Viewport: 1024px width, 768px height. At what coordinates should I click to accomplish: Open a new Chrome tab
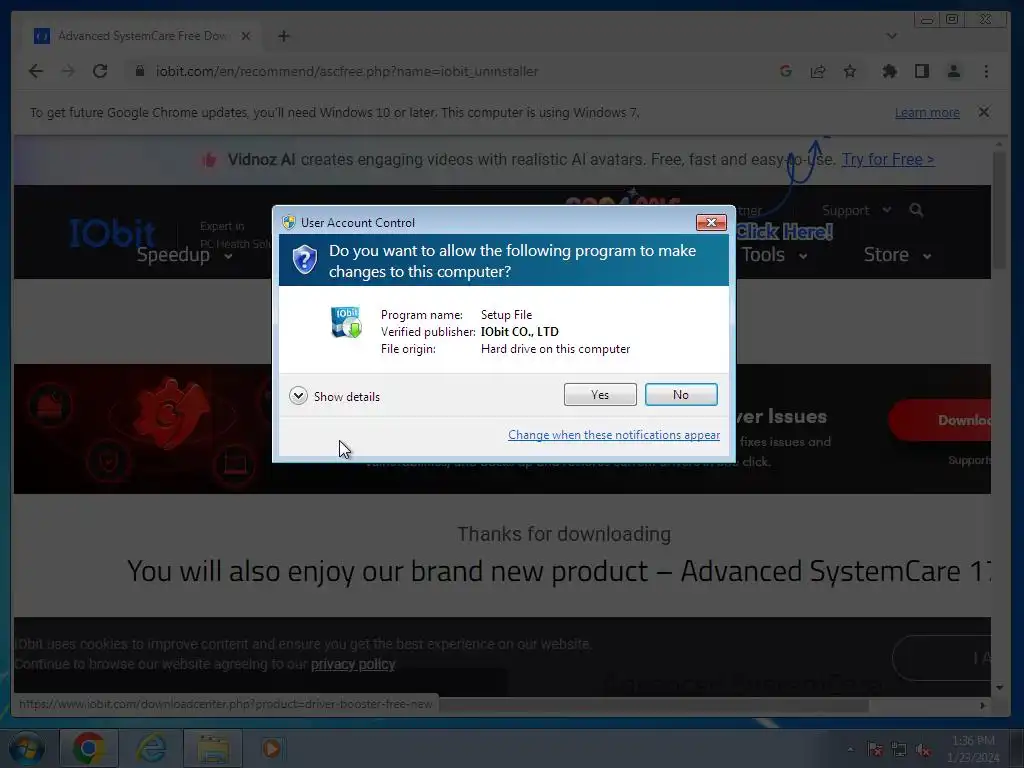(283, 36)
